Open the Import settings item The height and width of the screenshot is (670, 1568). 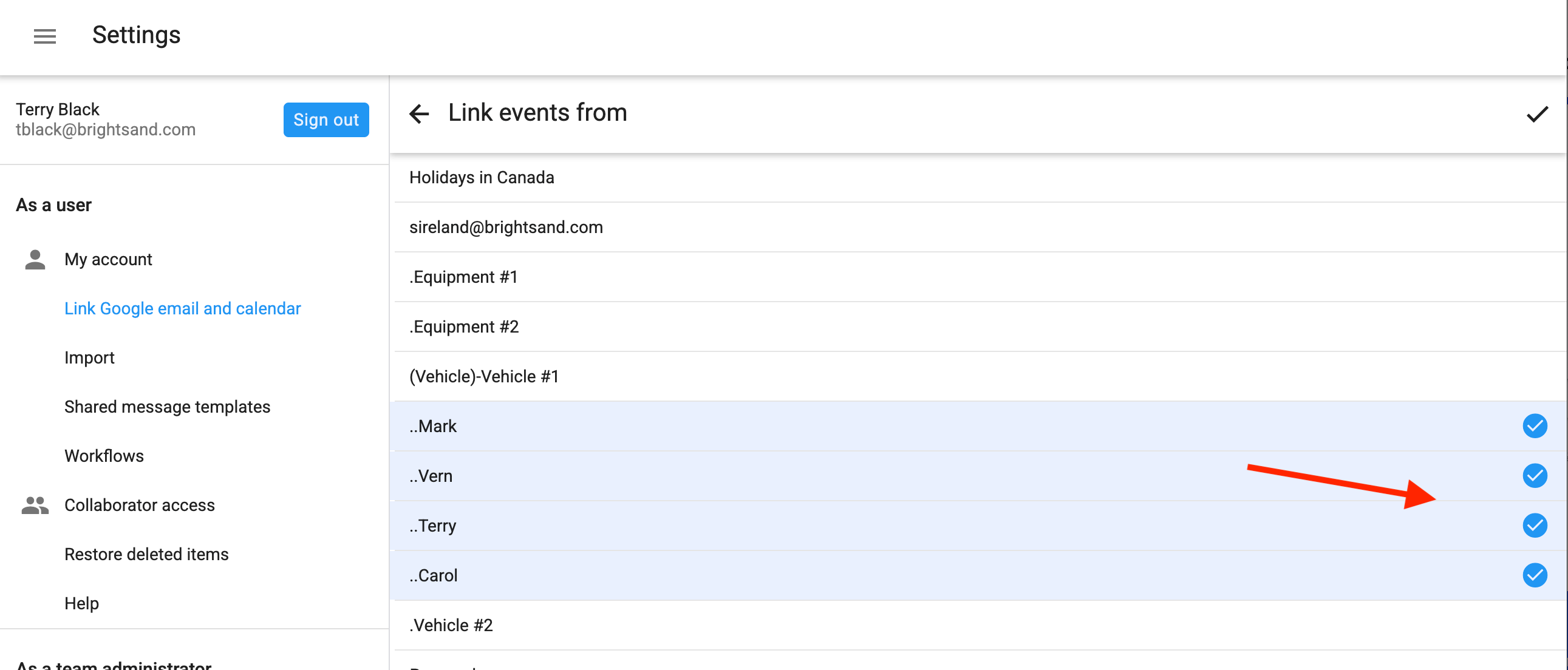click(x=89, y=358)
